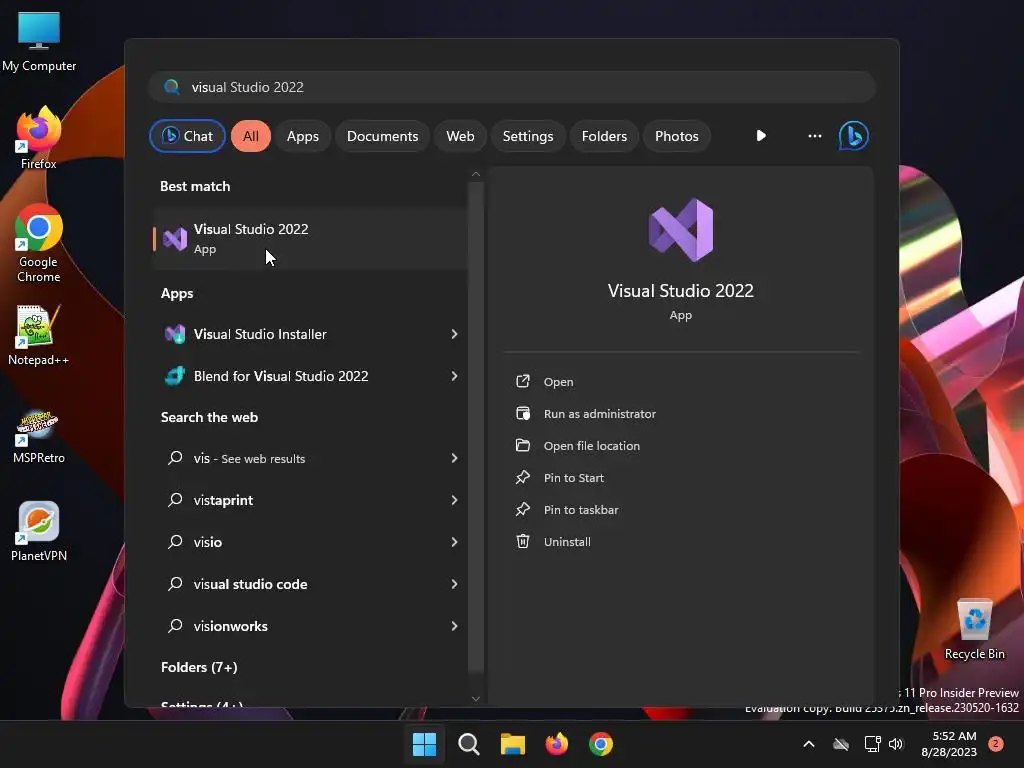Click the volume icon in system tray
Viewport: 1024px width, 768px height.
[x=896, y=744]
